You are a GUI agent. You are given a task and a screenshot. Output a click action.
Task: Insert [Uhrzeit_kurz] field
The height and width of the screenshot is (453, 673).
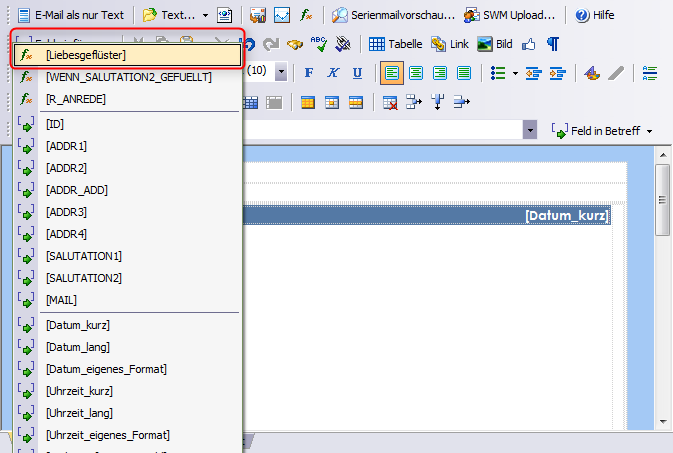(x=127, y=391)
